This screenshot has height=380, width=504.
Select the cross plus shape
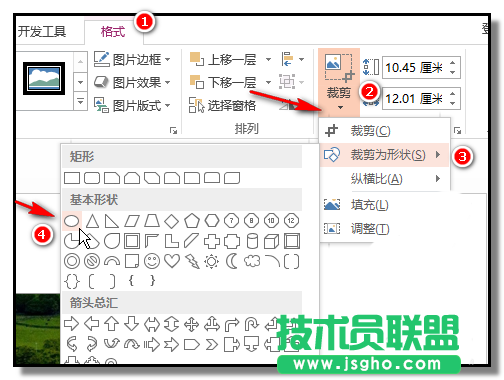[212, 241]
